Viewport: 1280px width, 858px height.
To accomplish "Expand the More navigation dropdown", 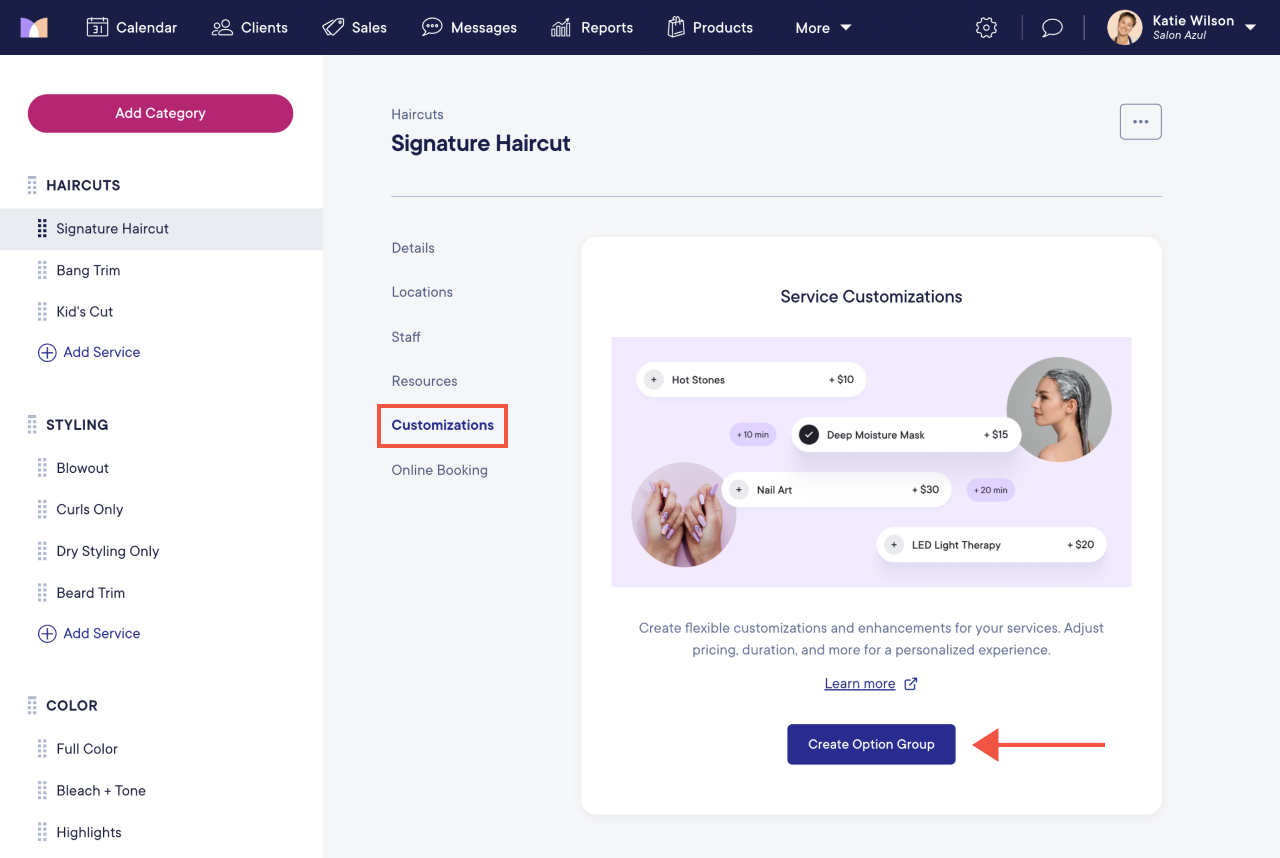I will pyautogui.click(x=822, y=27).
